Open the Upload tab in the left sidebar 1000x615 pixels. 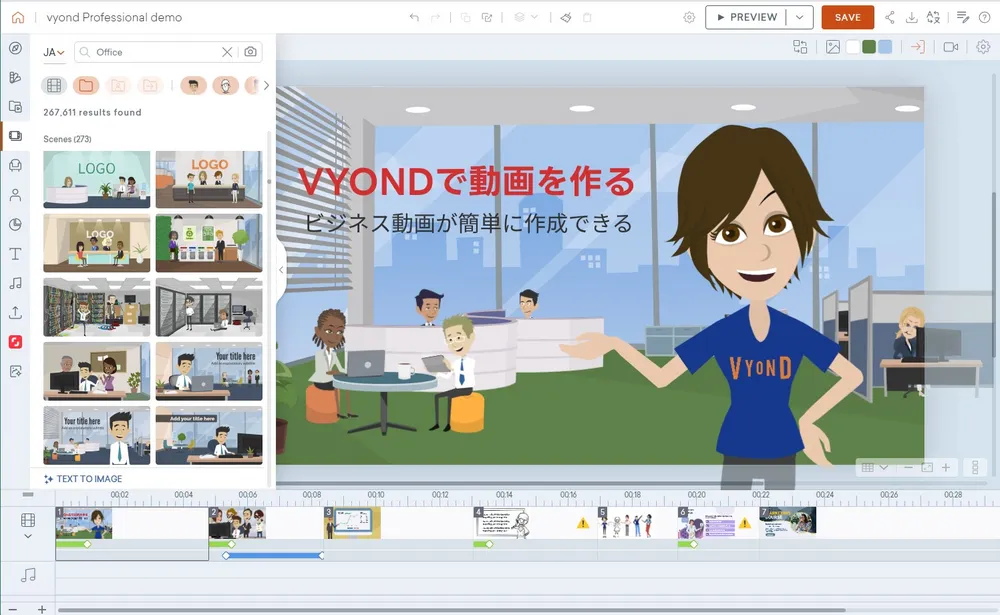[x=15, y=313]
